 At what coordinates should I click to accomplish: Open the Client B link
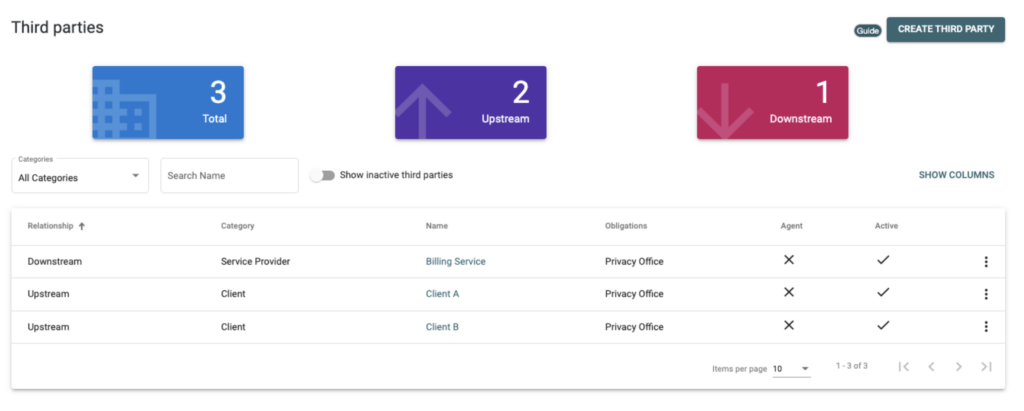[x=442, y=327]
